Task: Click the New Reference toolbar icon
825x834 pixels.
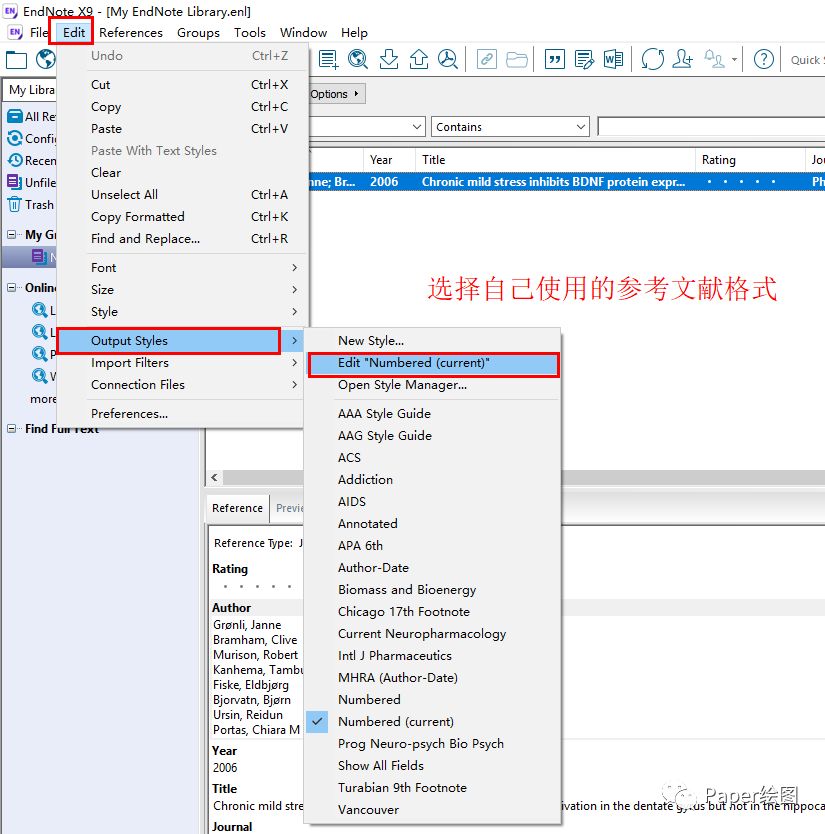Action: pos(328,59)
